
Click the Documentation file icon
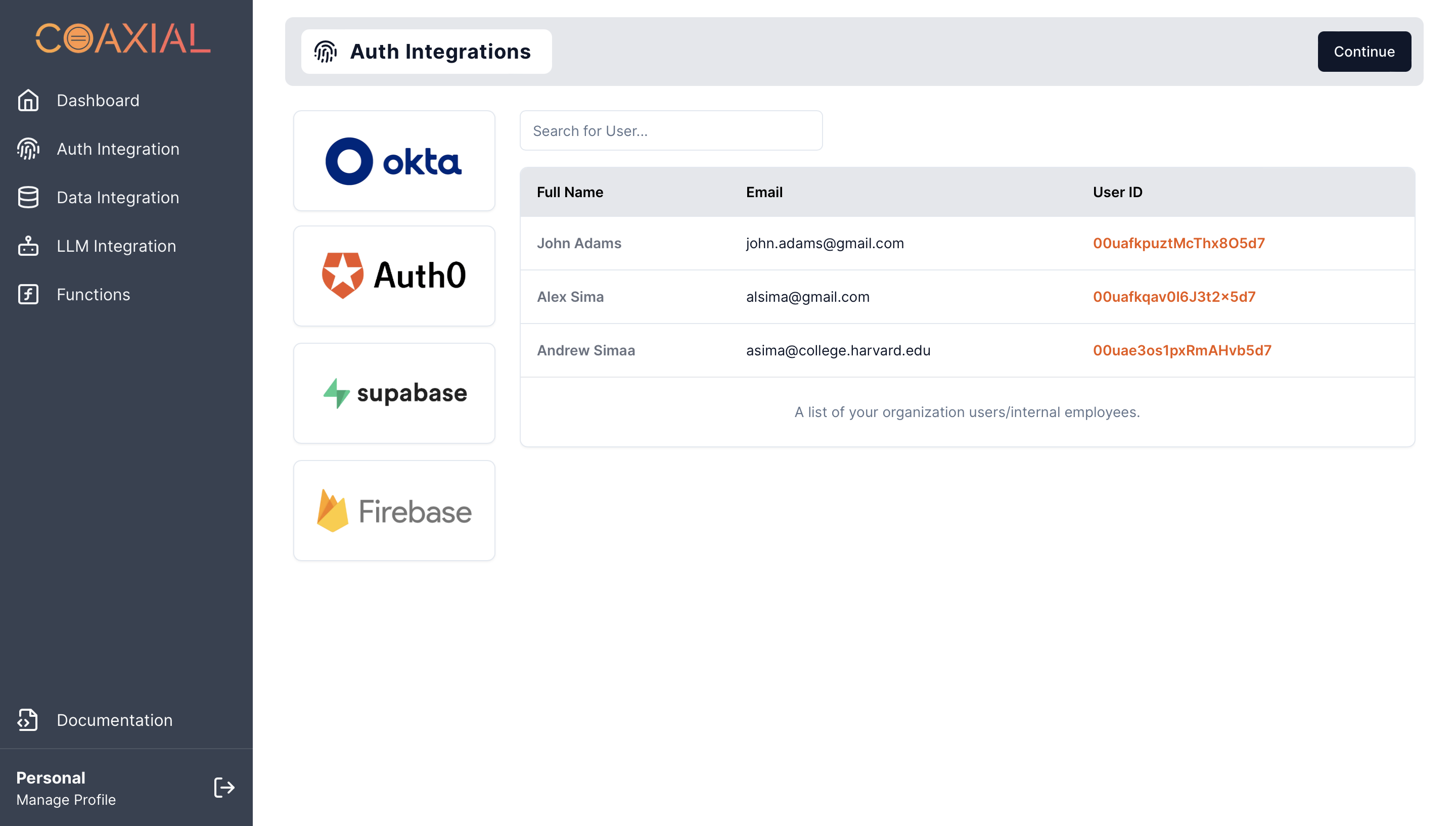pyautogui.click(x=28, y=720)
